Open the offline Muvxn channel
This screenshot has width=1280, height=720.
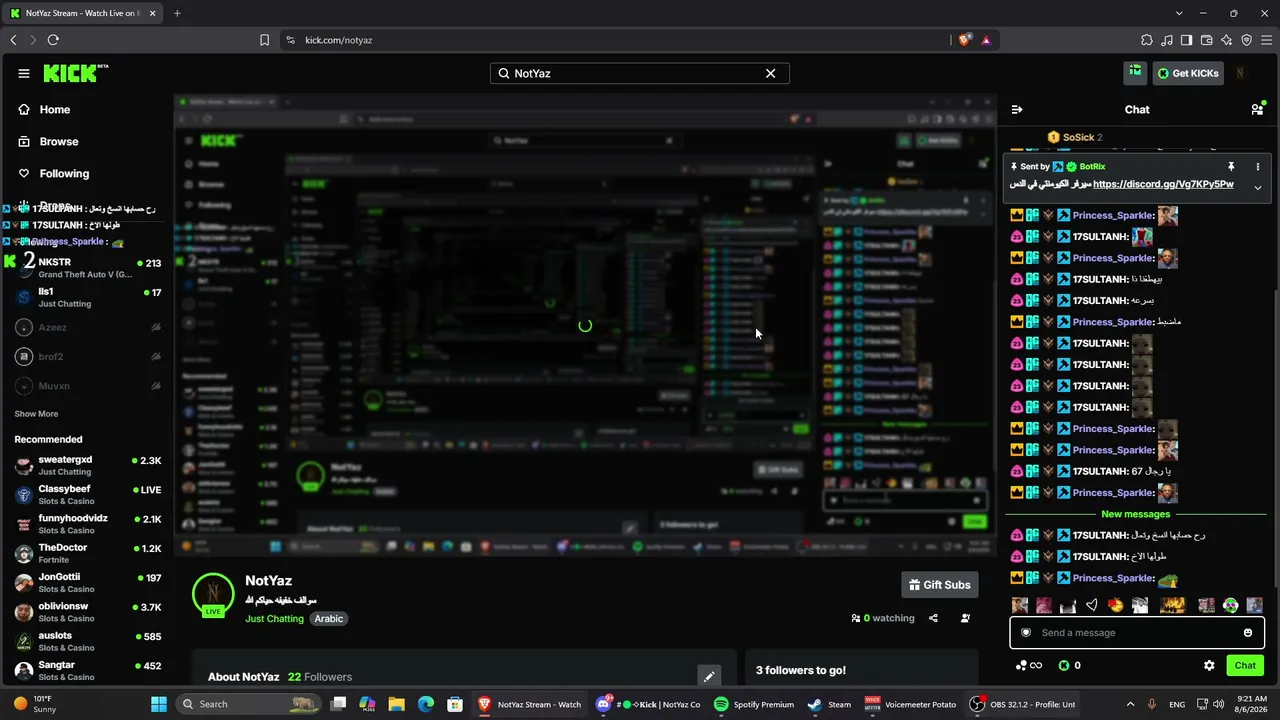click(x=87, y=385)
